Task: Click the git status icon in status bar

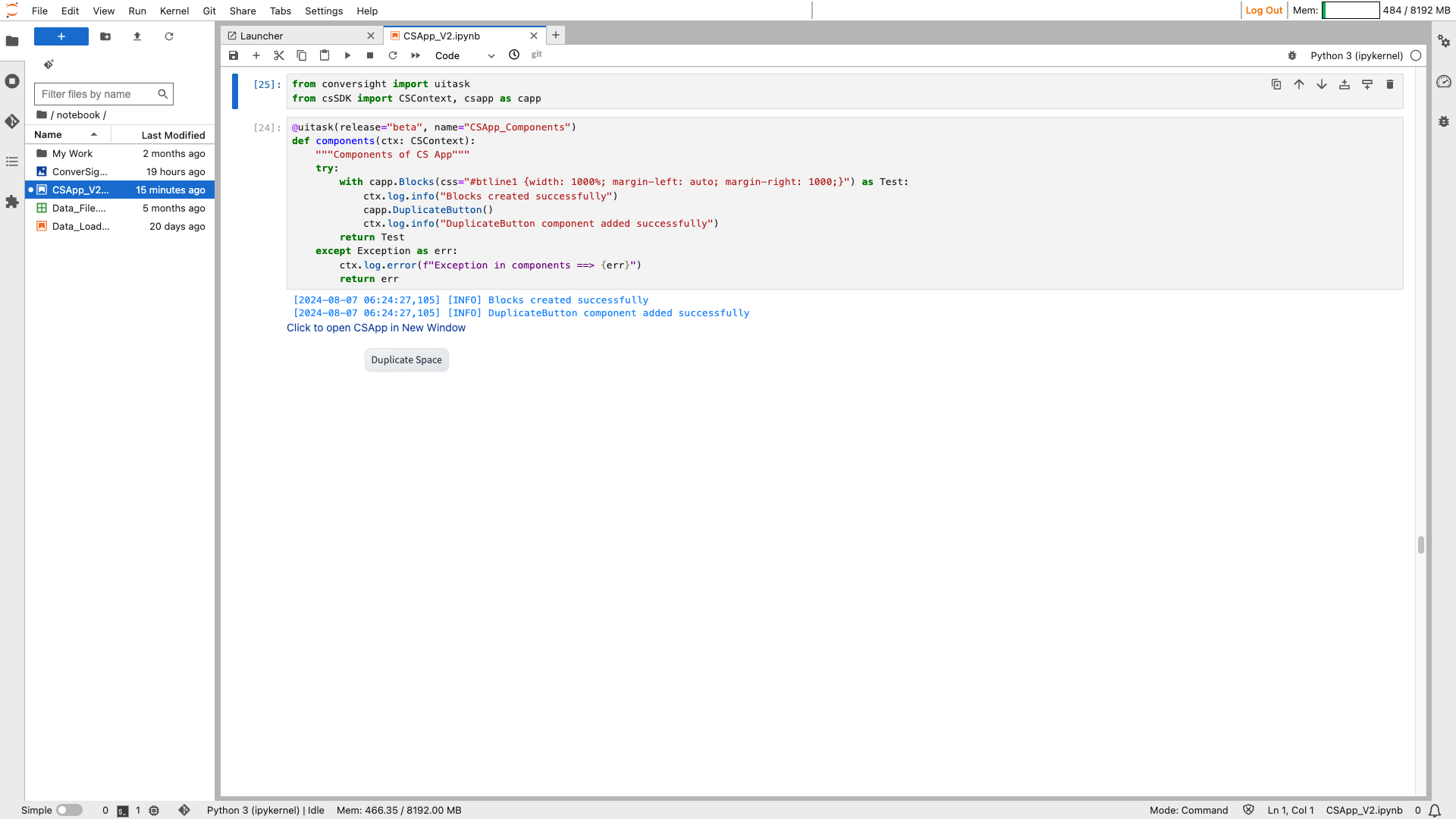Action: coord(184,810)
